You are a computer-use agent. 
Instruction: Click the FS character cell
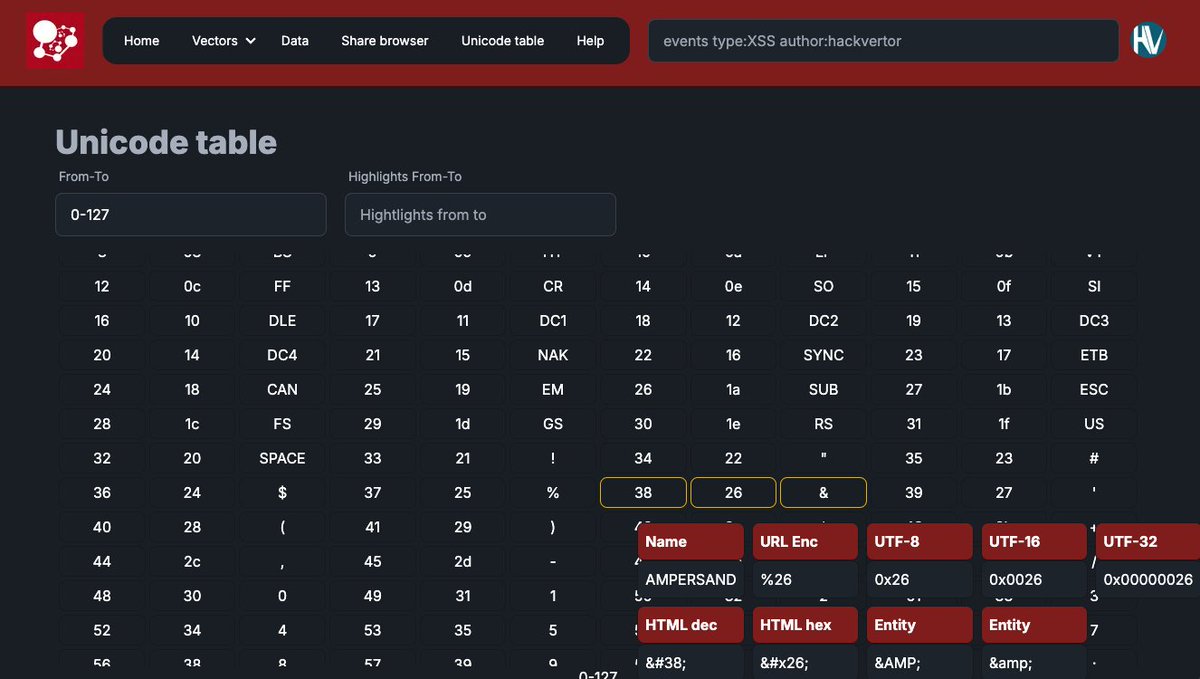[282, 424]
